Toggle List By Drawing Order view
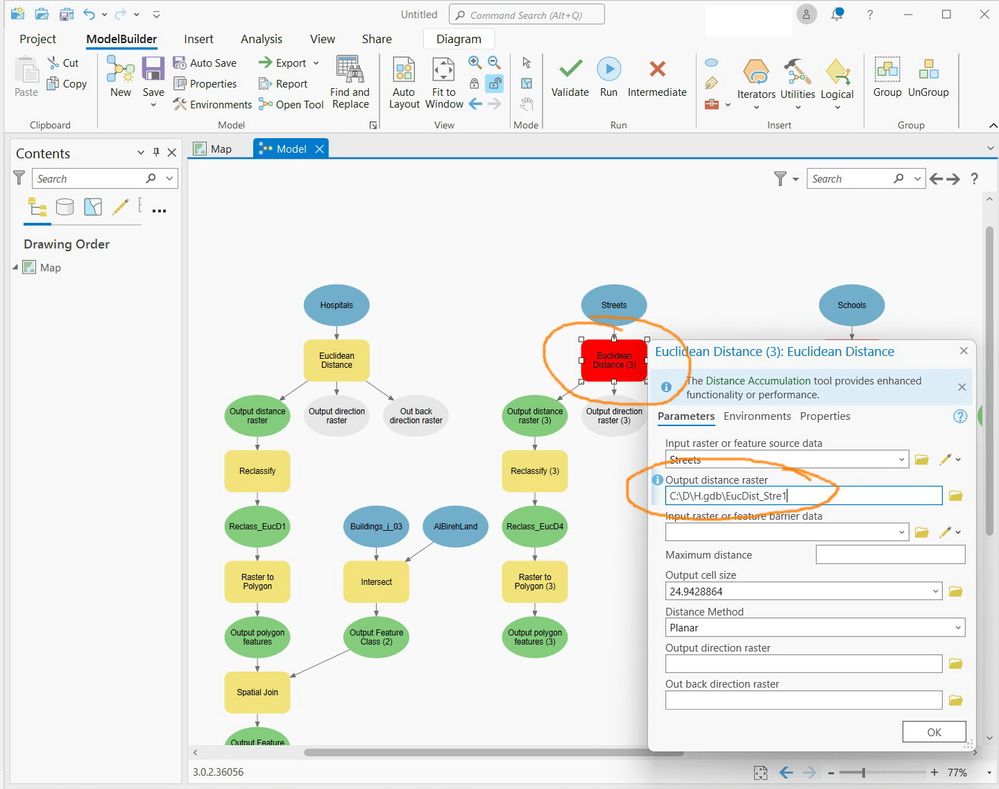 38,207
